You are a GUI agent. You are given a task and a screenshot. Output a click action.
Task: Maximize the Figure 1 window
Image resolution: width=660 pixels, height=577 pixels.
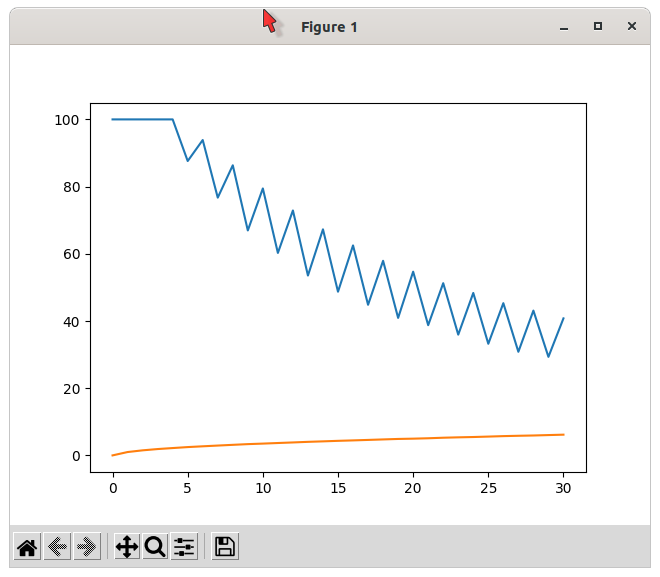pos(598,27)
